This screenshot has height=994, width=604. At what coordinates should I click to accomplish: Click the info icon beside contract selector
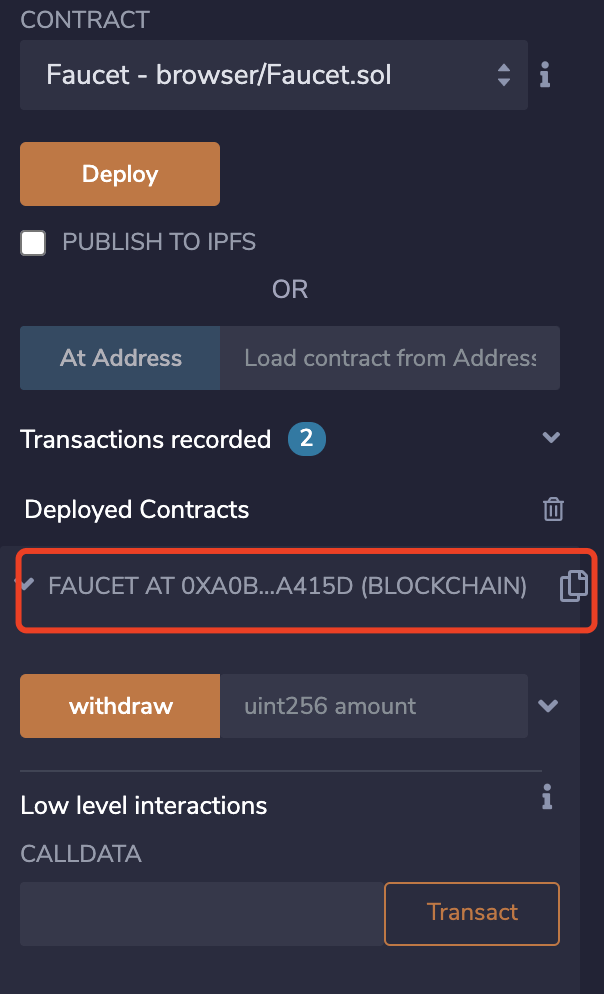tap(545, 75)
